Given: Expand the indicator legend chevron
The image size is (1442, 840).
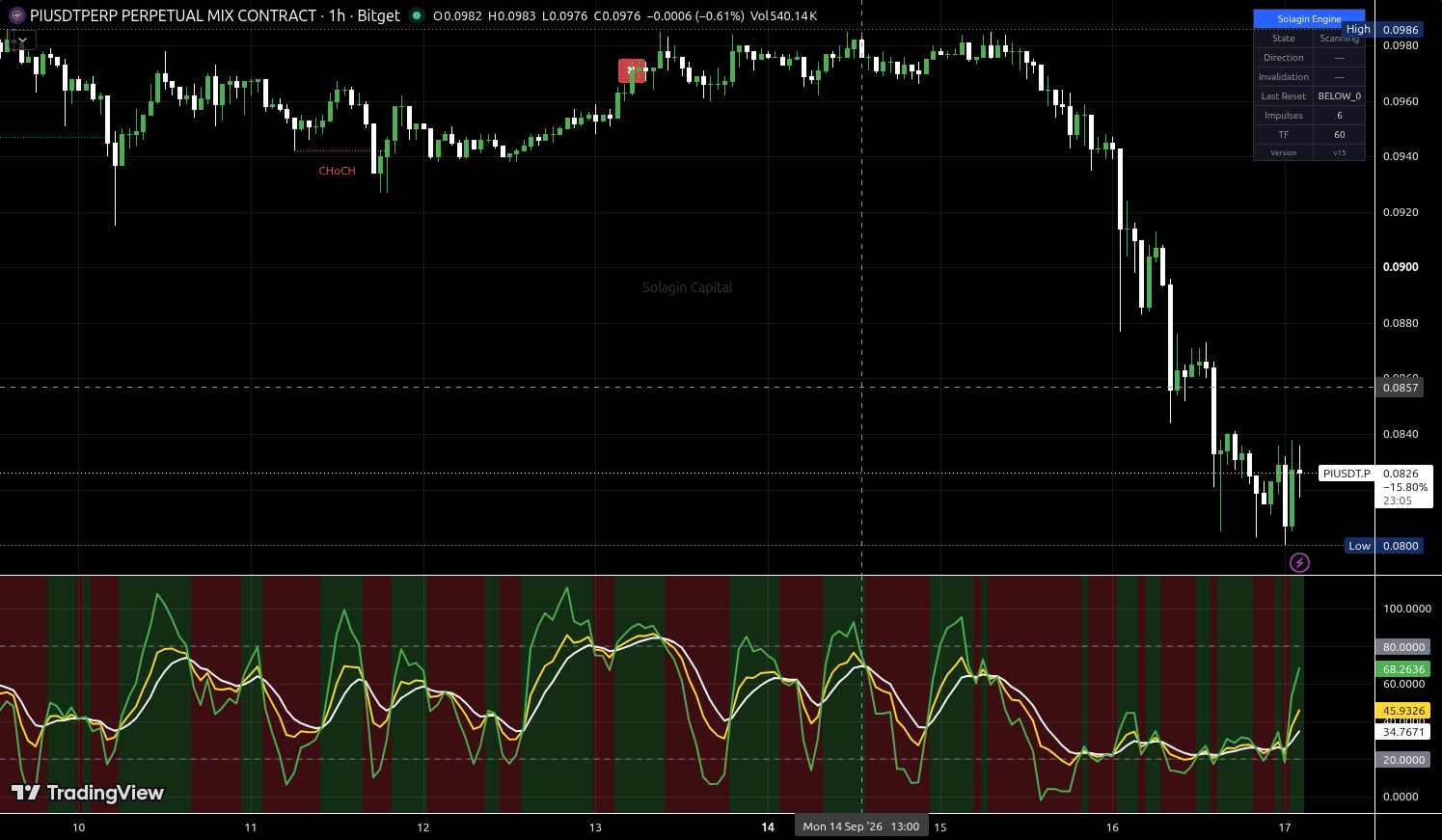Looking at the screenshot, I should 21,40.
